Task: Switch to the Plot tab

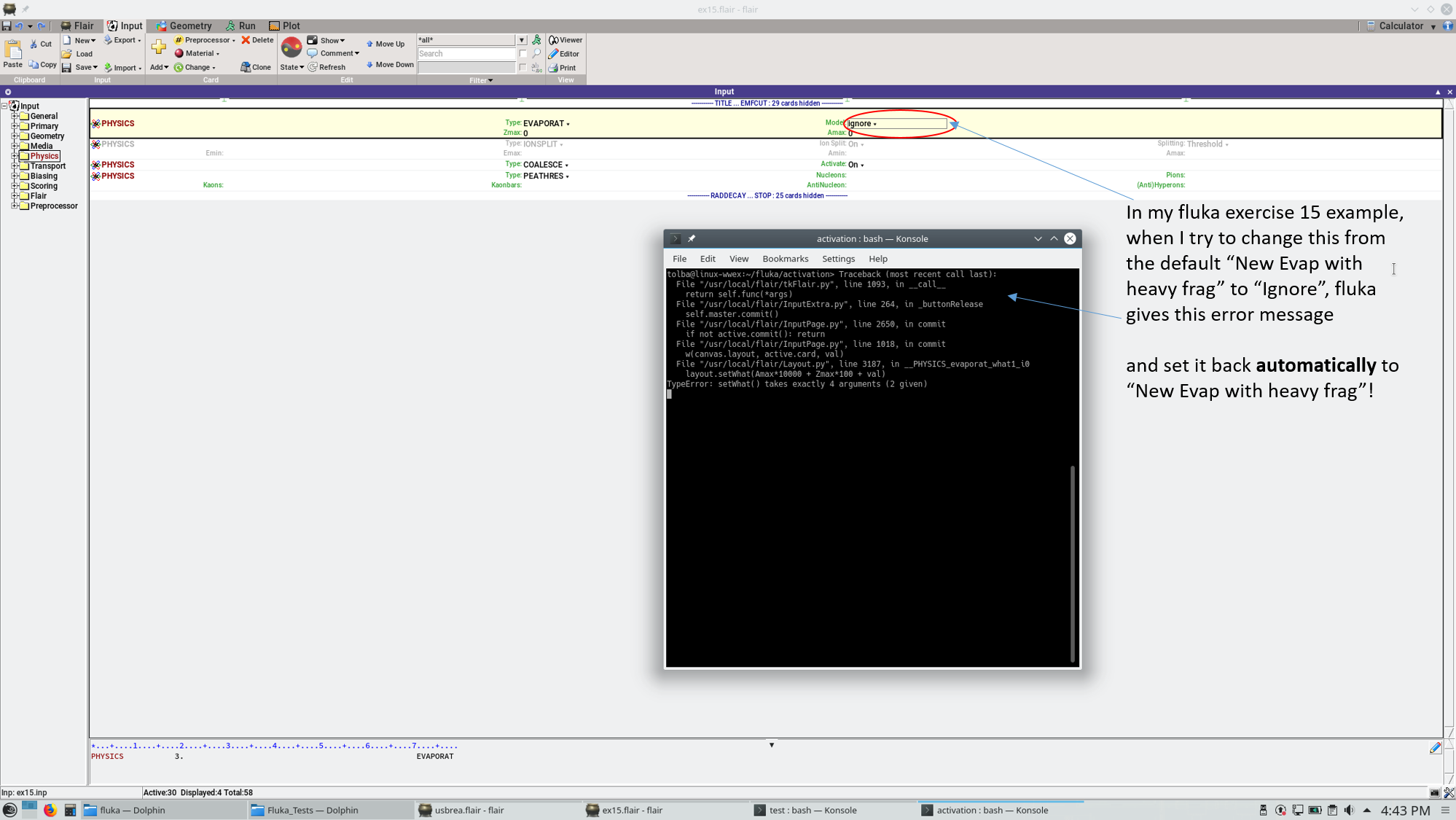Action: click(284, 26)
